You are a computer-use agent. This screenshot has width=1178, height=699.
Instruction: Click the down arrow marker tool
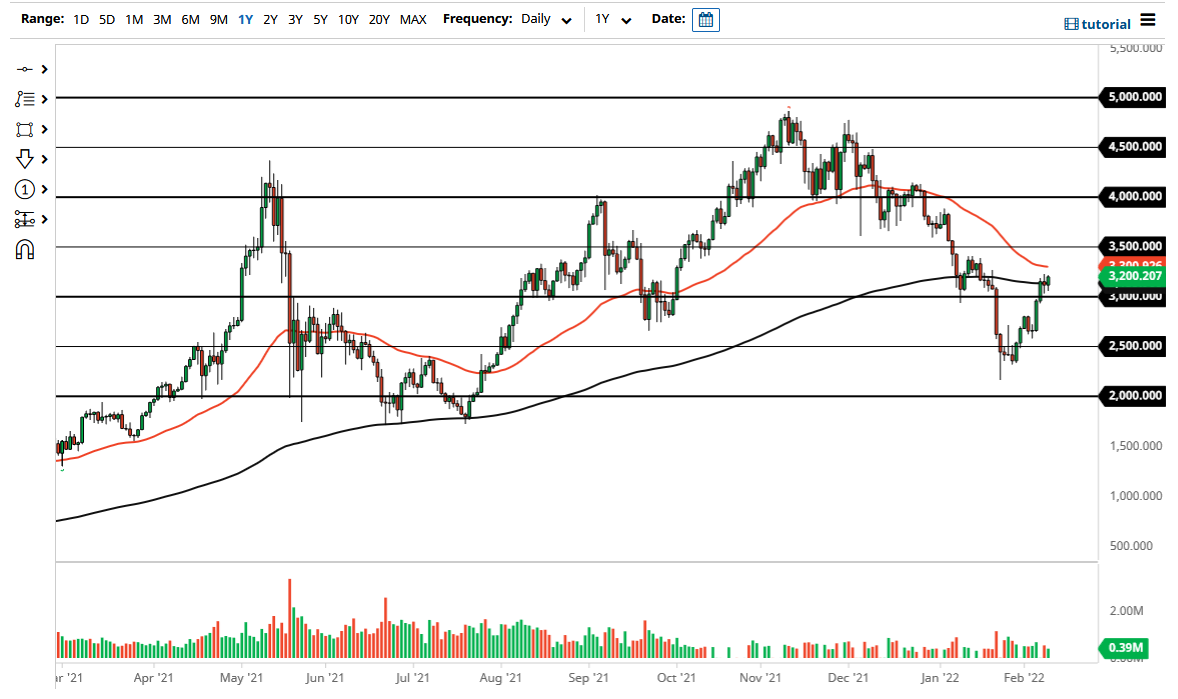click(25, 158)
